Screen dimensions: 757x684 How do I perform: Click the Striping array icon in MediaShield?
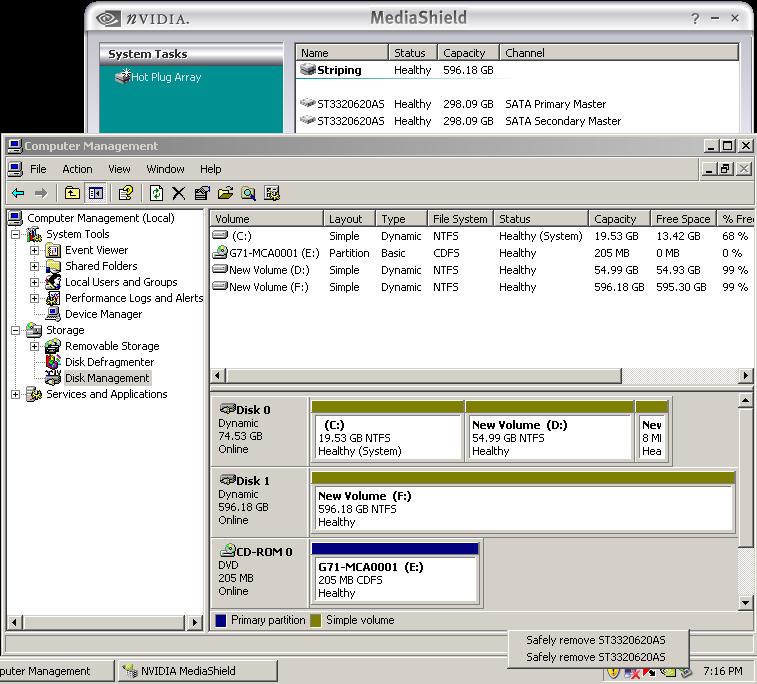pos(308,70)
